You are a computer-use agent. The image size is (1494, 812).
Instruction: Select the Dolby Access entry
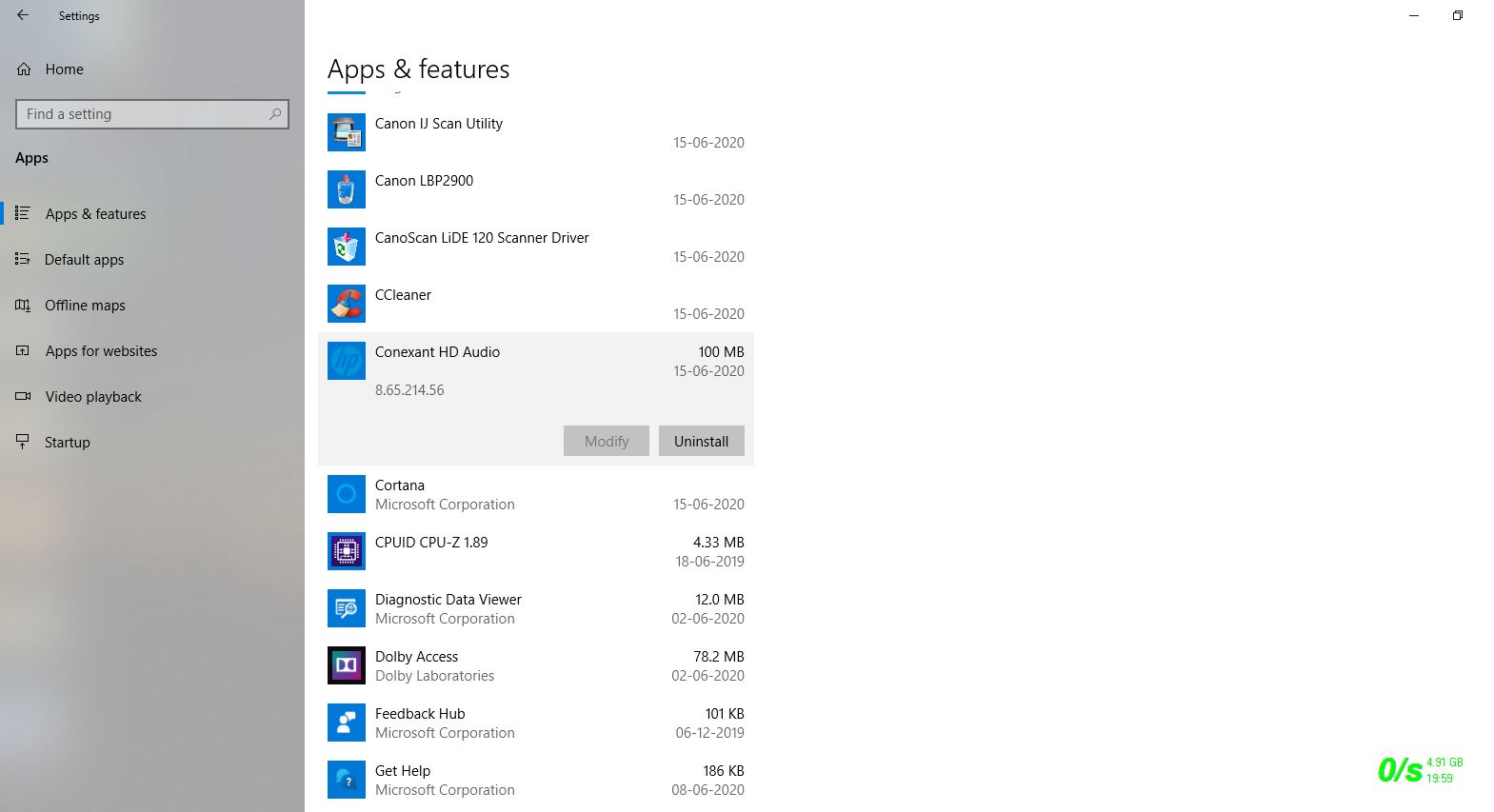[536, 665]
